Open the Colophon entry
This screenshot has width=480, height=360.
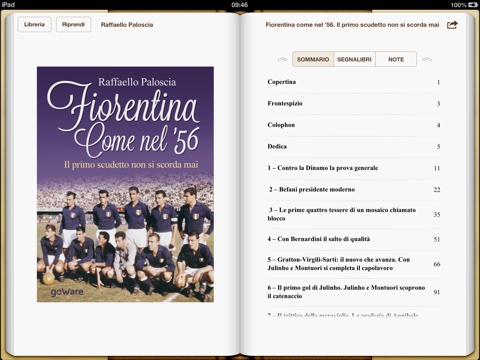pyautogui.click(x=354, y=125)
